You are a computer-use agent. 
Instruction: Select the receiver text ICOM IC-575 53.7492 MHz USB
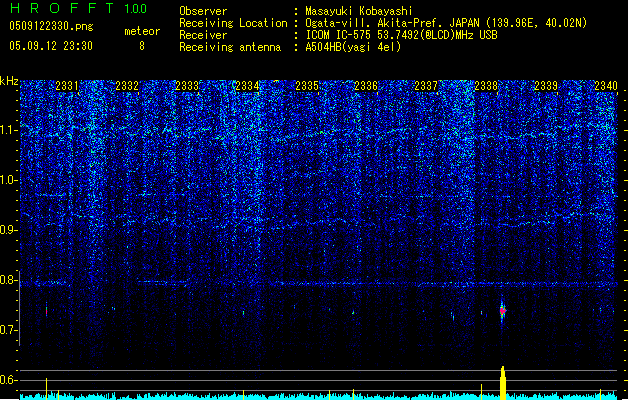[x=401, y=35]
